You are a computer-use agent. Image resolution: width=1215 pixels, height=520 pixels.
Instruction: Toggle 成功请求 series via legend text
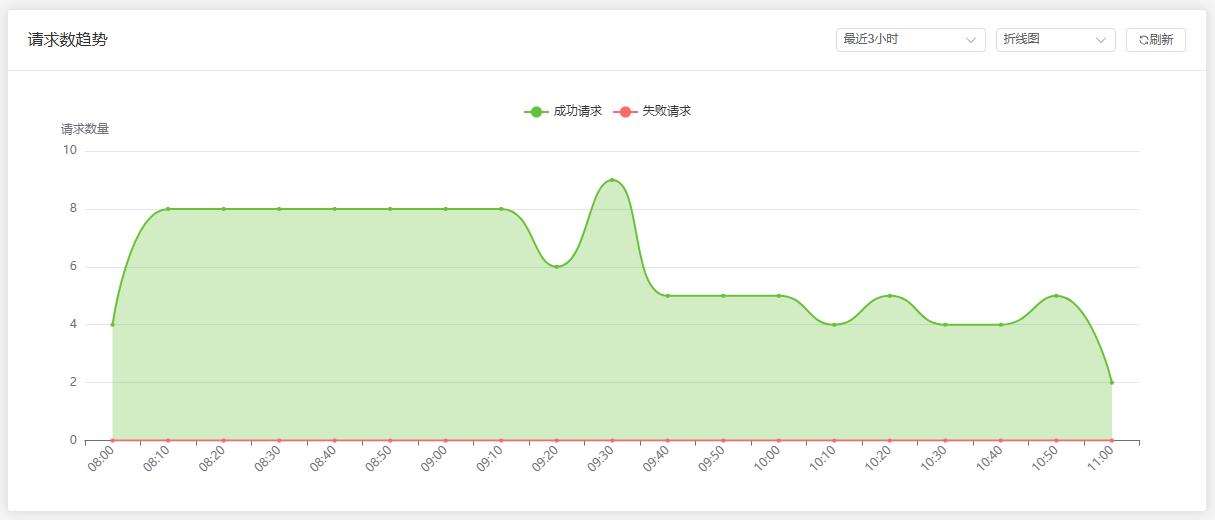(x=577, y=111)
